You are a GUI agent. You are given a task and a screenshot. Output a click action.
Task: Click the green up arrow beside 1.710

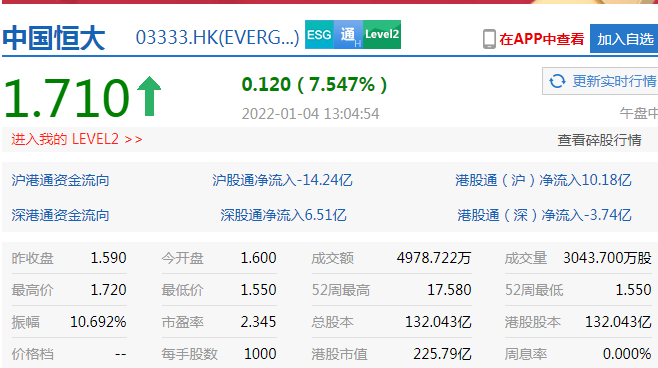(x=149, y=96)
